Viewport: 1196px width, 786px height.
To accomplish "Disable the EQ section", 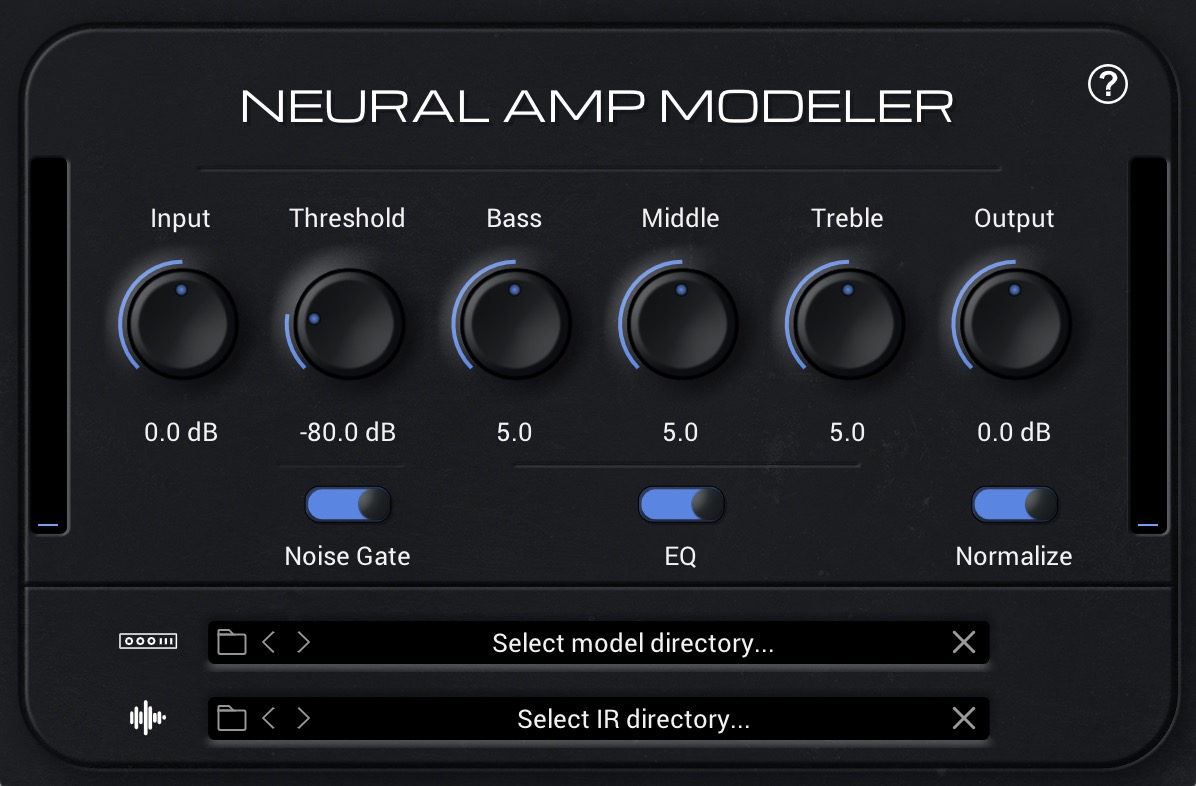I will pos(681,504).
